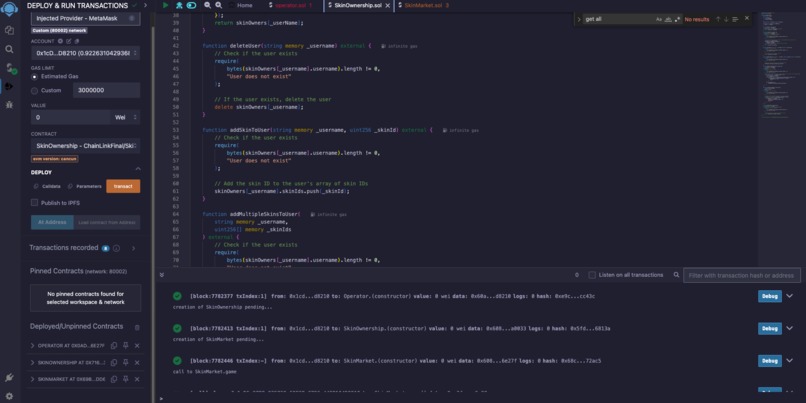Expand the Transactions recorded section
Screen dimensions: 806x403
pyautogui.click(x=134, y=248)
